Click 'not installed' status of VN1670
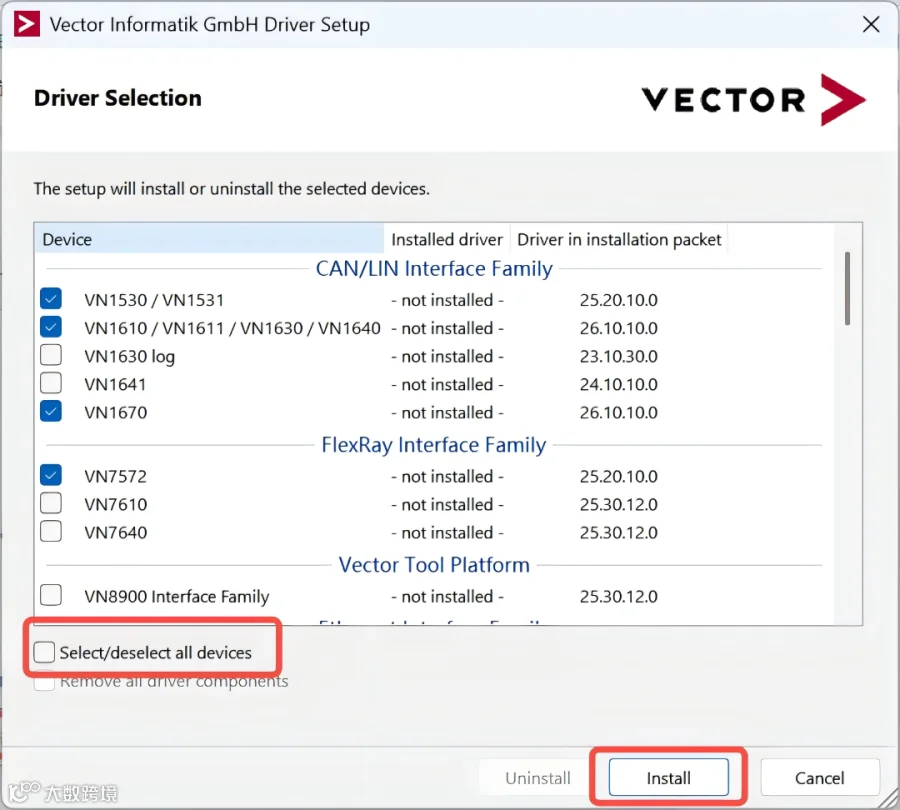Screen dimensions: 900x810 pos(447,413)
